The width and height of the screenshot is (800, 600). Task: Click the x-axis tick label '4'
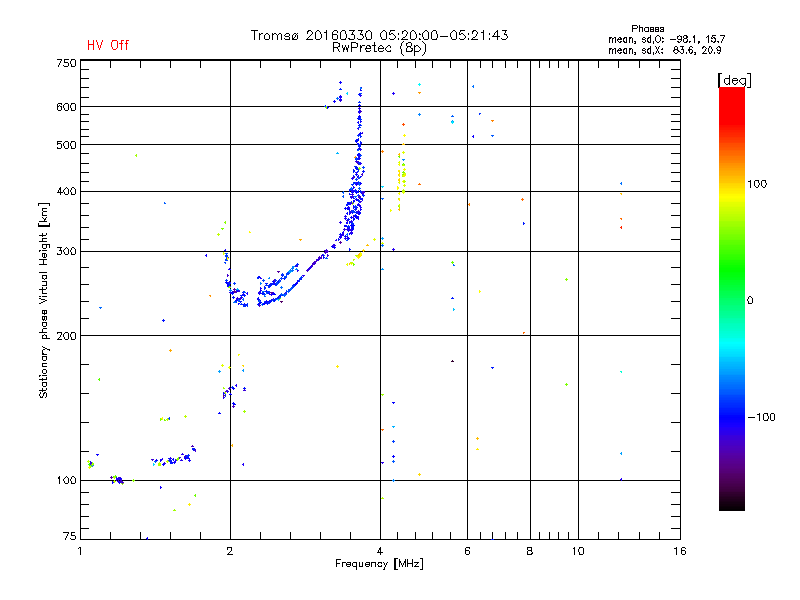point(380,552)
